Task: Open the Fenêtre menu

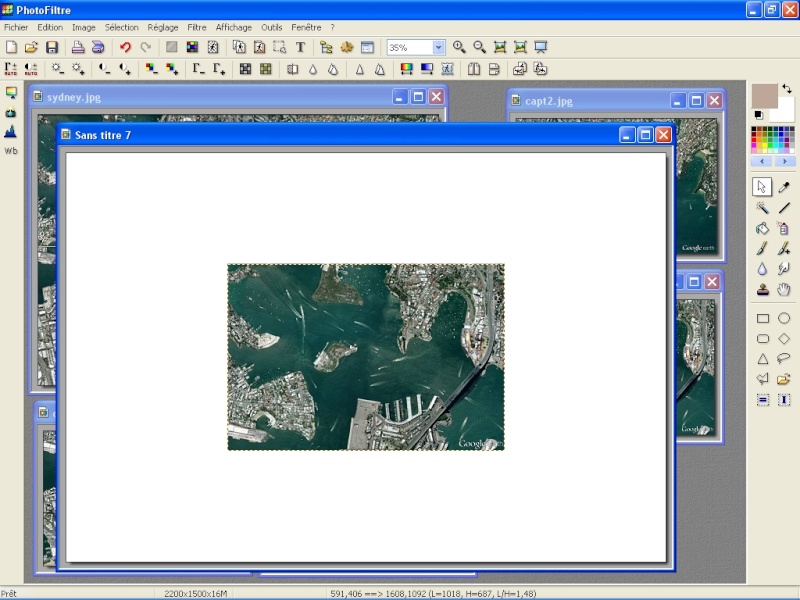Action: [x=306, y=28]
